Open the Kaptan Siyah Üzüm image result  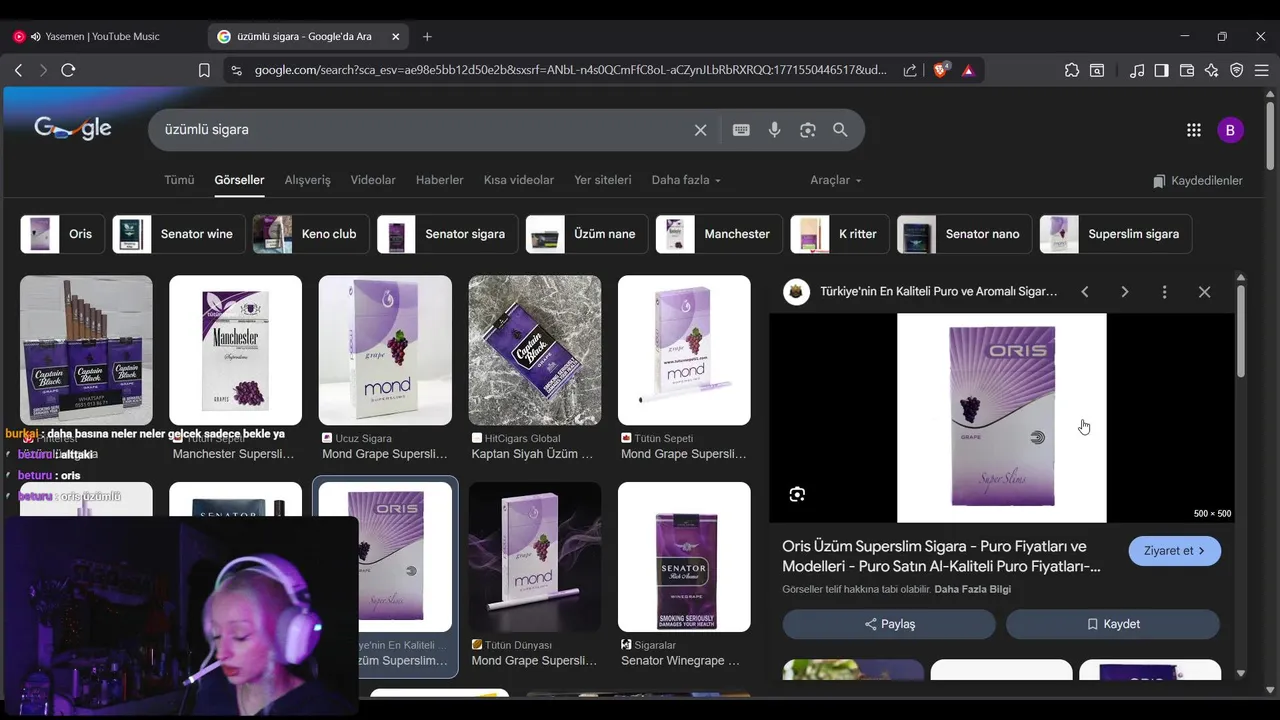(535, 350)
